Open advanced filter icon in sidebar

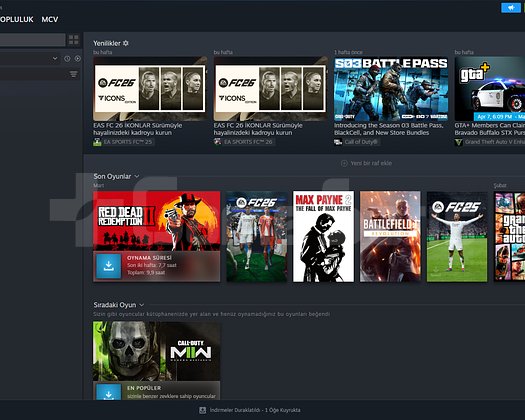pyautogui.click(x=73, y=74)
